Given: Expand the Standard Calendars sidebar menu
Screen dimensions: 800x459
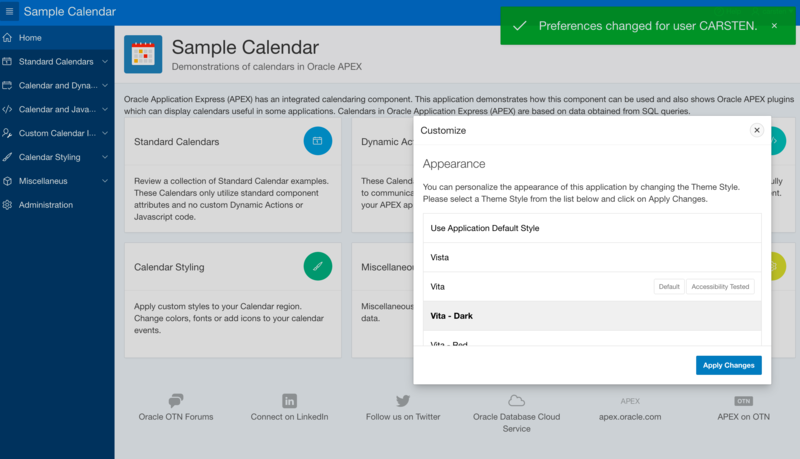Looking at the screenshot, I should coord(105,62).
